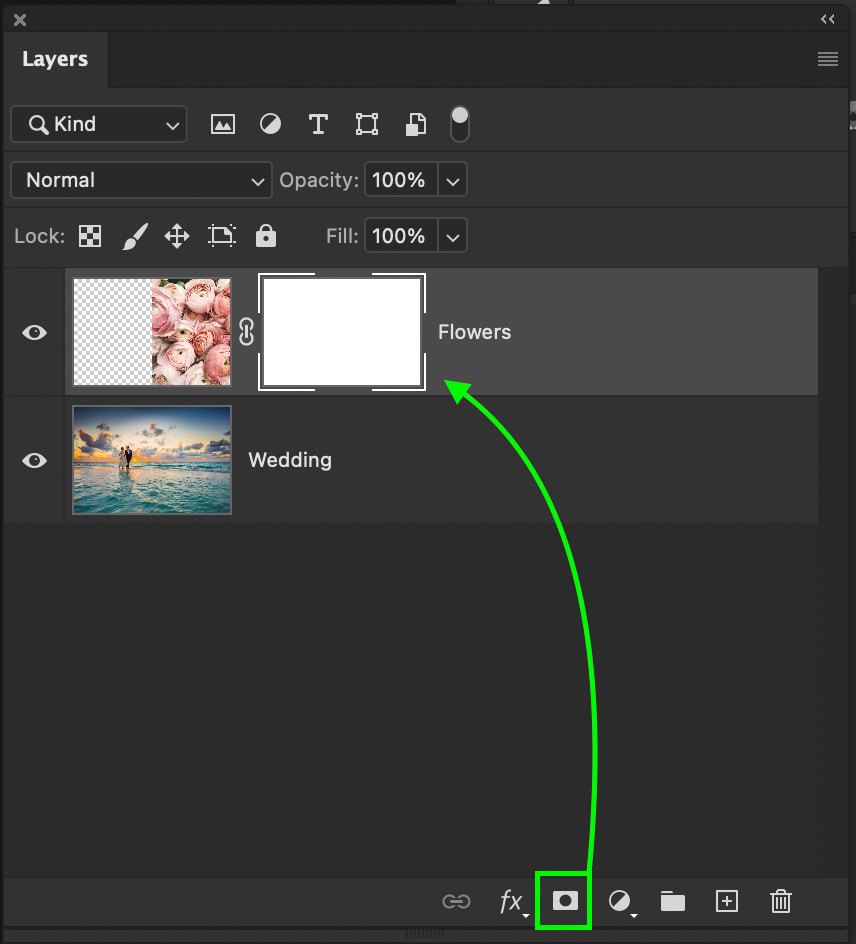
Task: Filter layers by pixel layers icon
Action: point(223,125)
